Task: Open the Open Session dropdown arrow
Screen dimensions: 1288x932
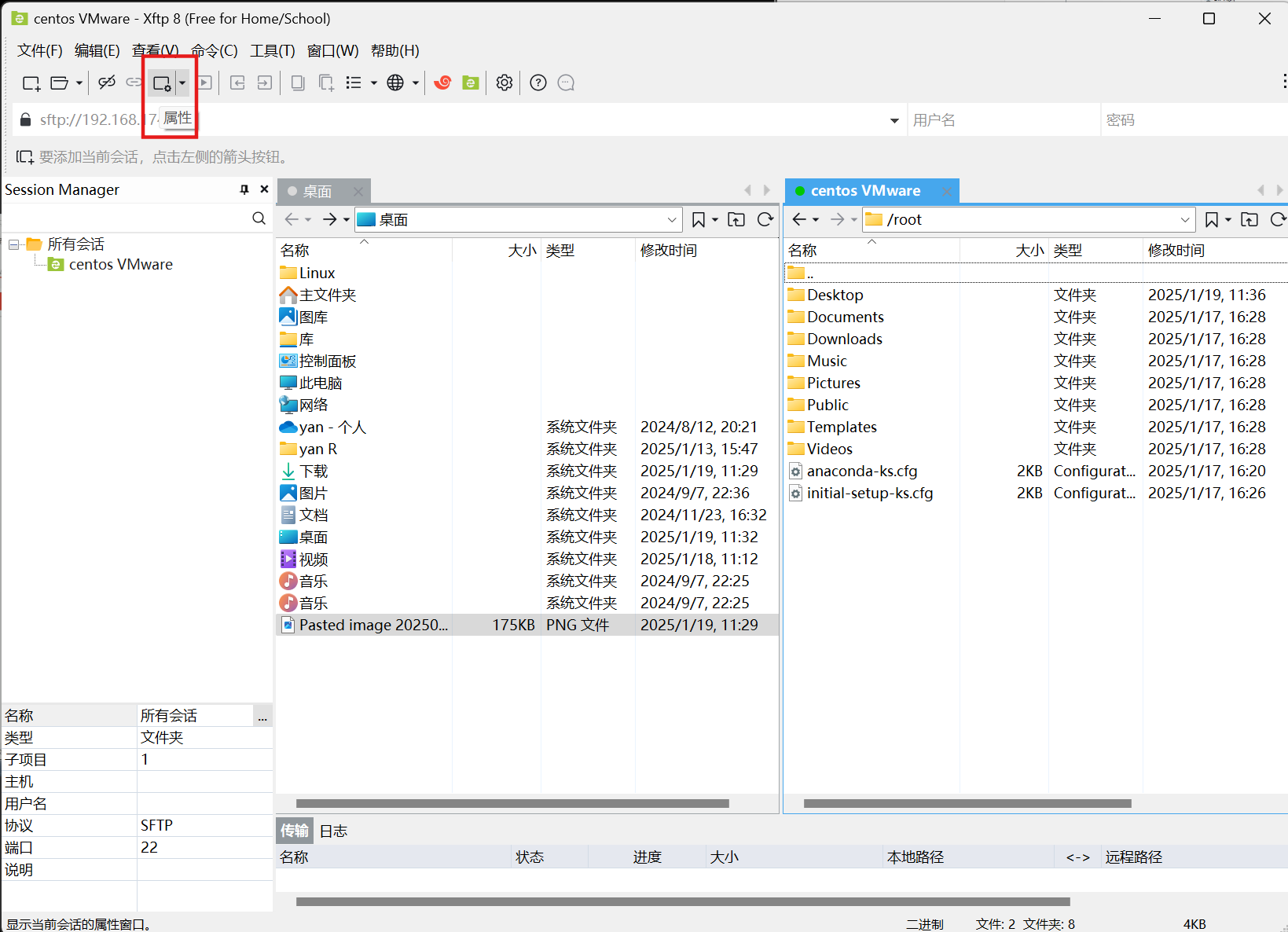Action: click(79, 83)
